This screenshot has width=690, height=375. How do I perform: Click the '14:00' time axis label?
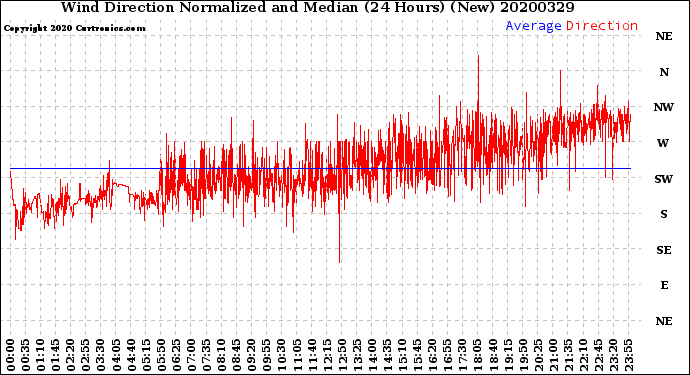tap(372, 355)
